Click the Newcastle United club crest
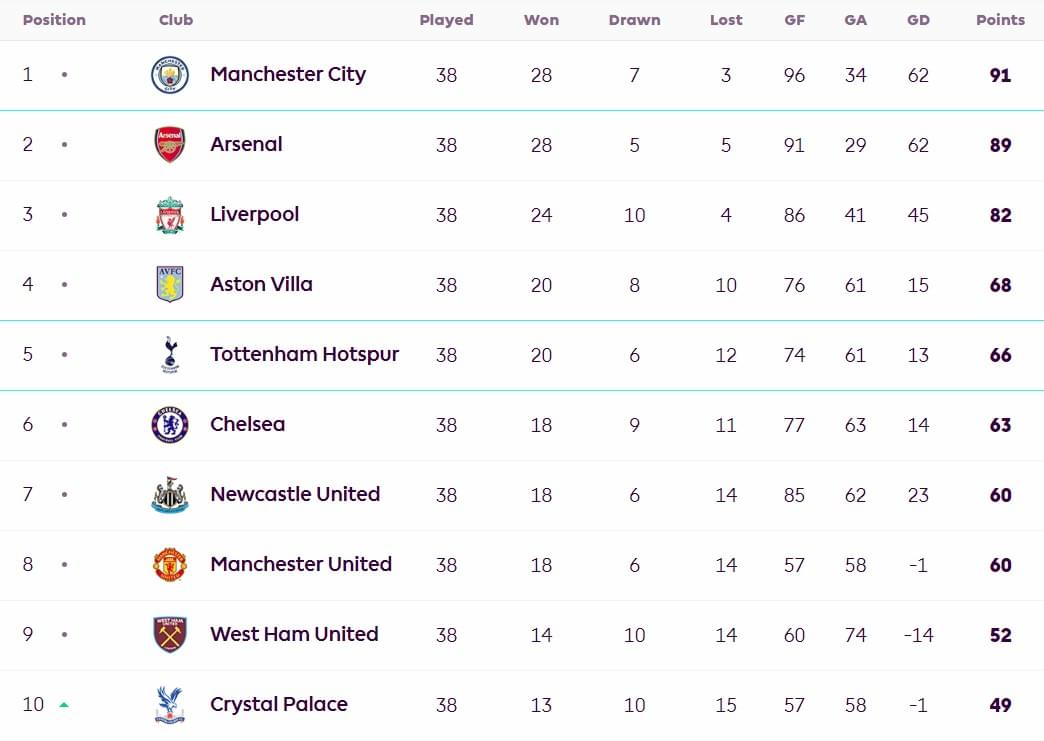The width and height of the screenshot is (1044, 741). (170, 495)
